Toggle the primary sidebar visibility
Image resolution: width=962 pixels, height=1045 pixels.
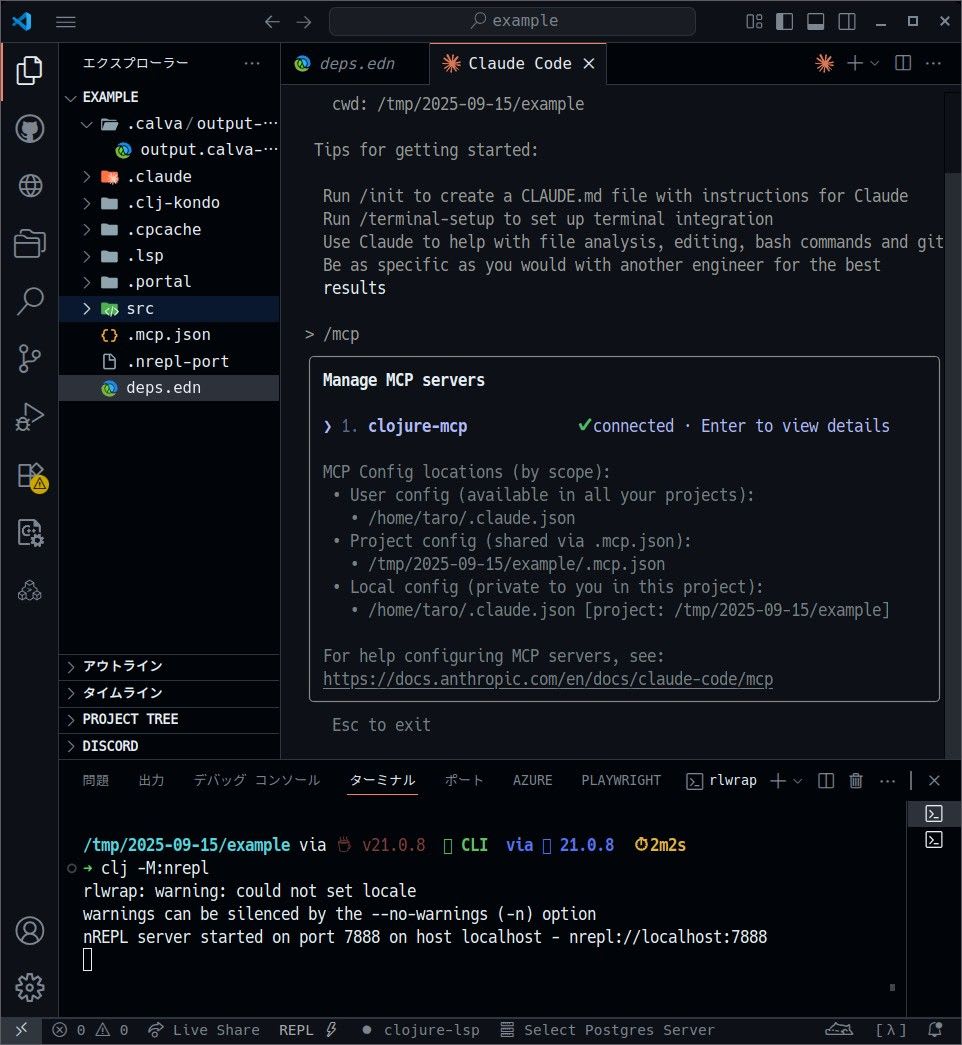[x=785, y=21]
